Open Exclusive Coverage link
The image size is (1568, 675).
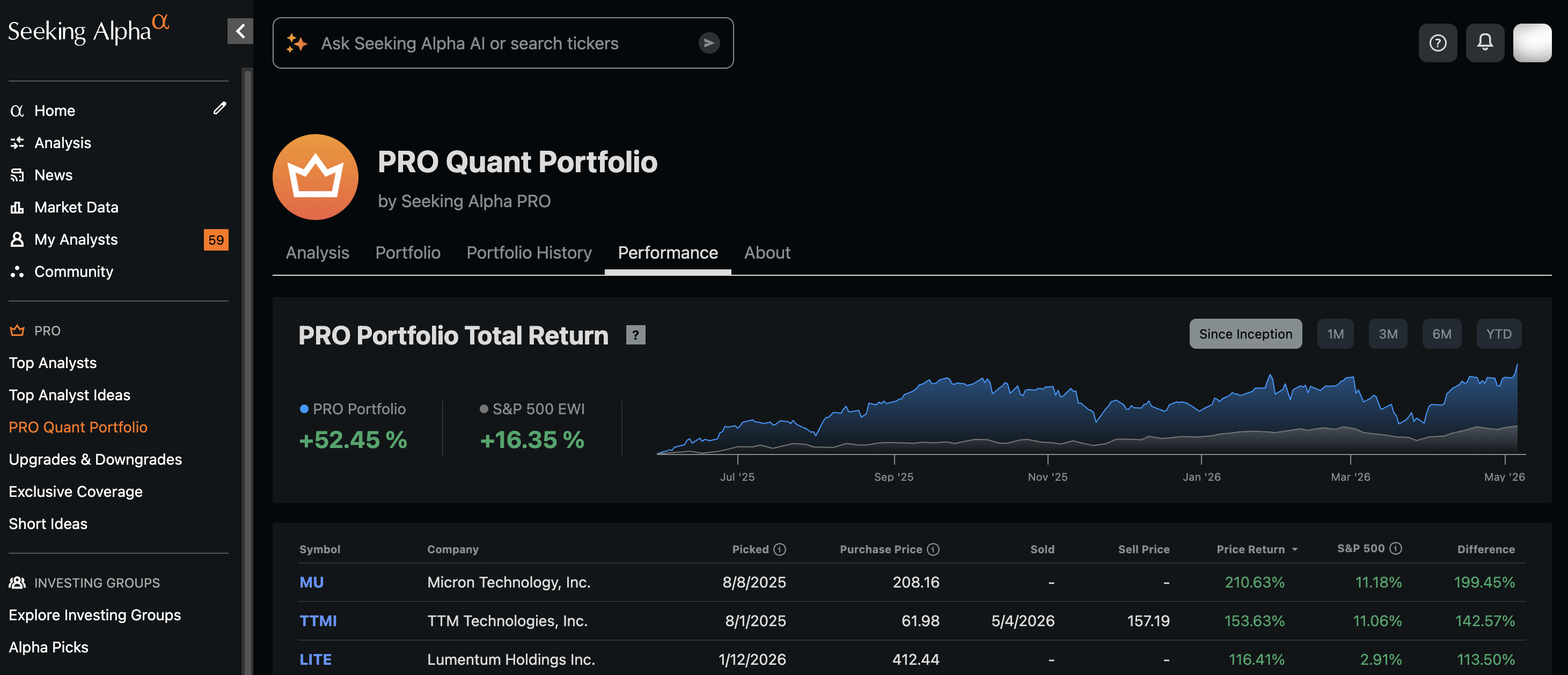(x=76, y=492)
